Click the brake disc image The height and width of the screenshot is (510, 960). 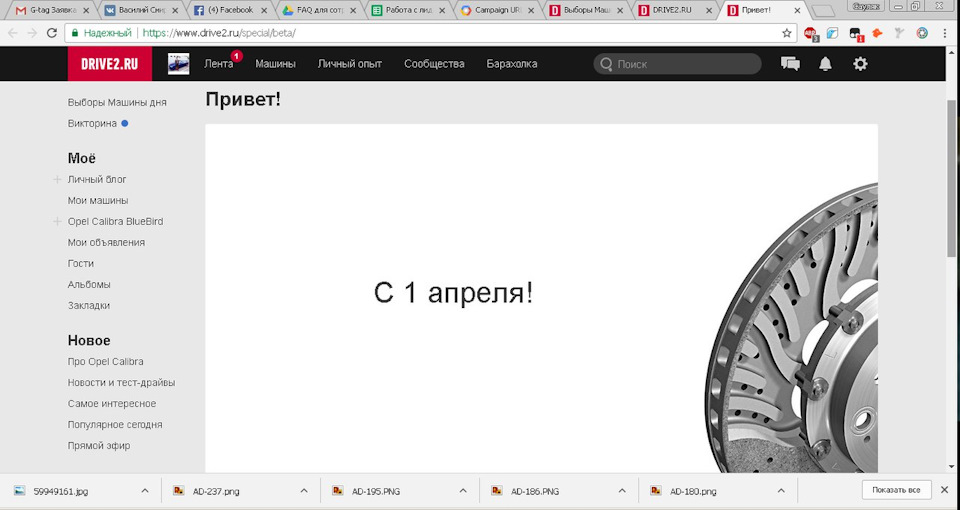pyautogui.click(x=792, y=327)
